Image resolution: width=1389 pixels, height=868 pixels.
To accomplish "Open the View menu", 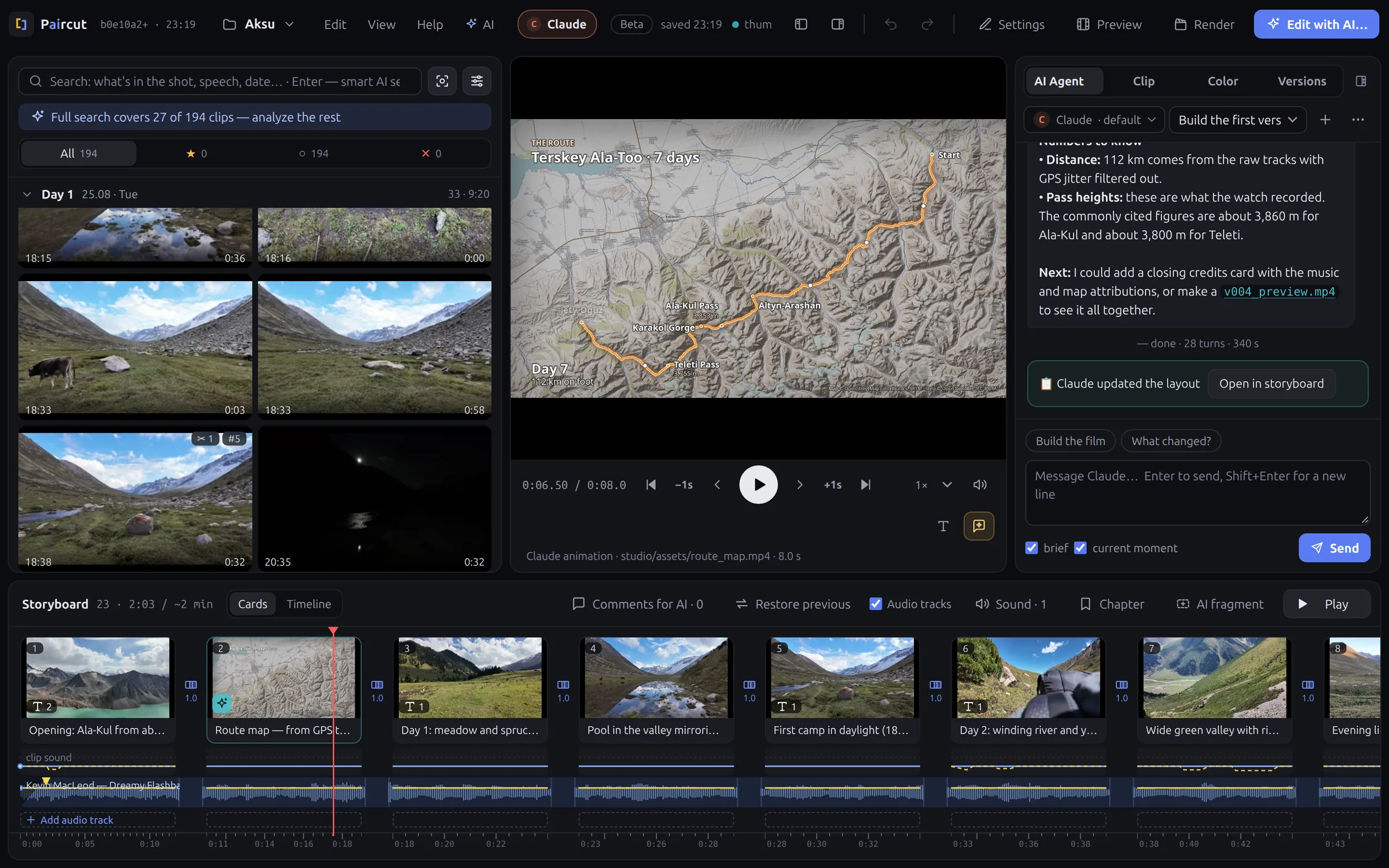I will coord(381,24).
